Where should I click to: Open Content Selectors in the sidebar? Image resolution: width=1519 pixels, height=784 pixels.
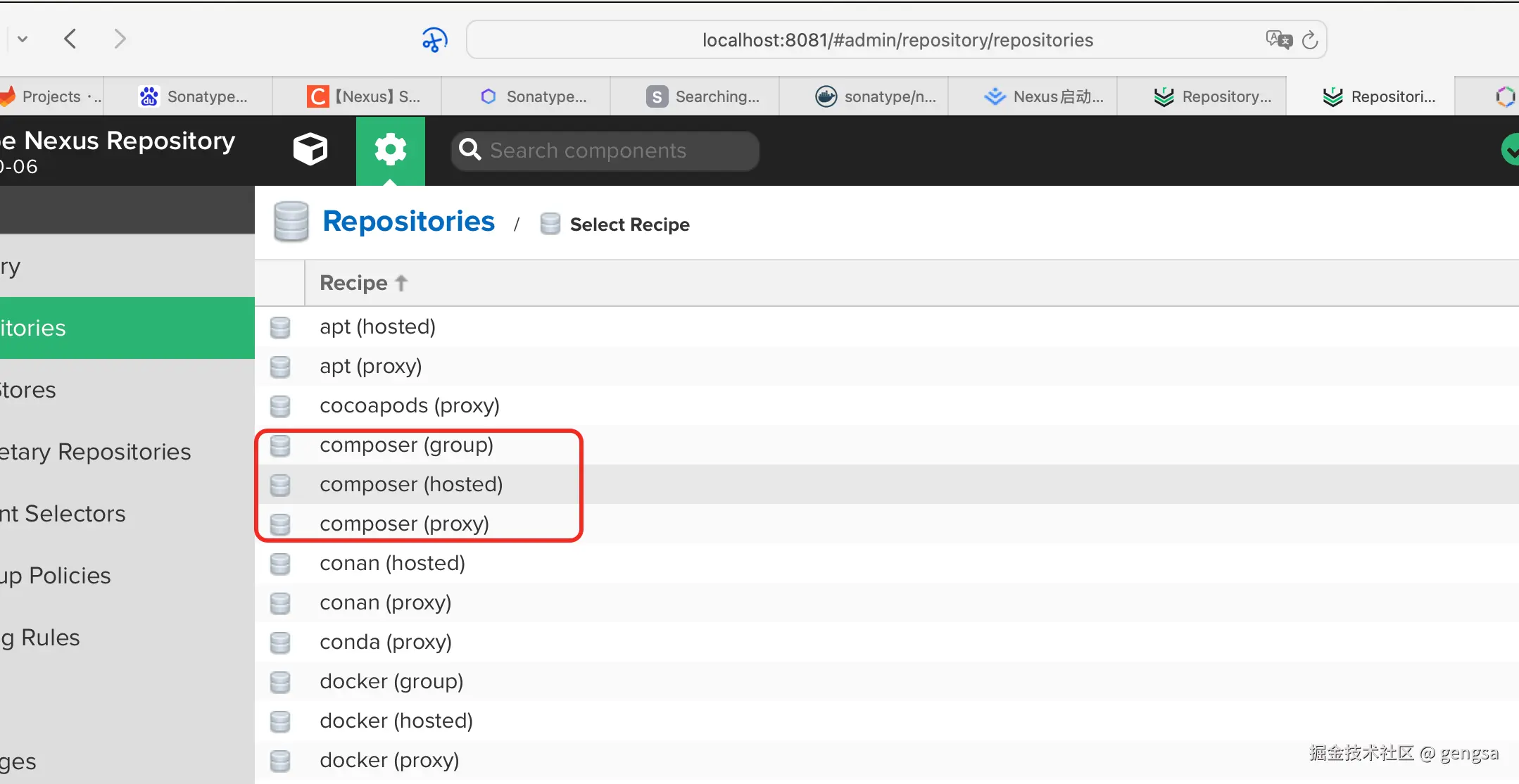coord(63,514)
